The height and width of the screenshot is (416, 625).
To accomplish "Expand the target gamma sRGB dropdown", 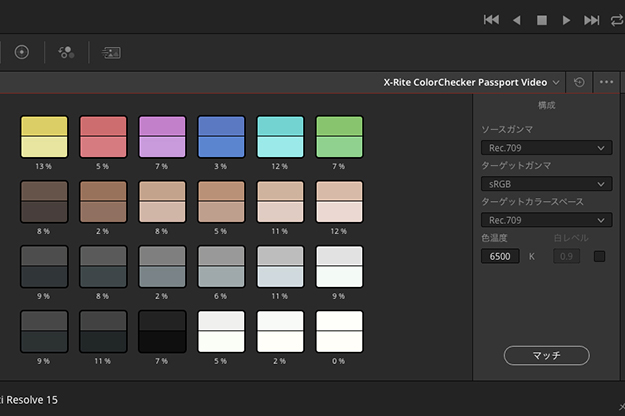I will coord(545,184).
